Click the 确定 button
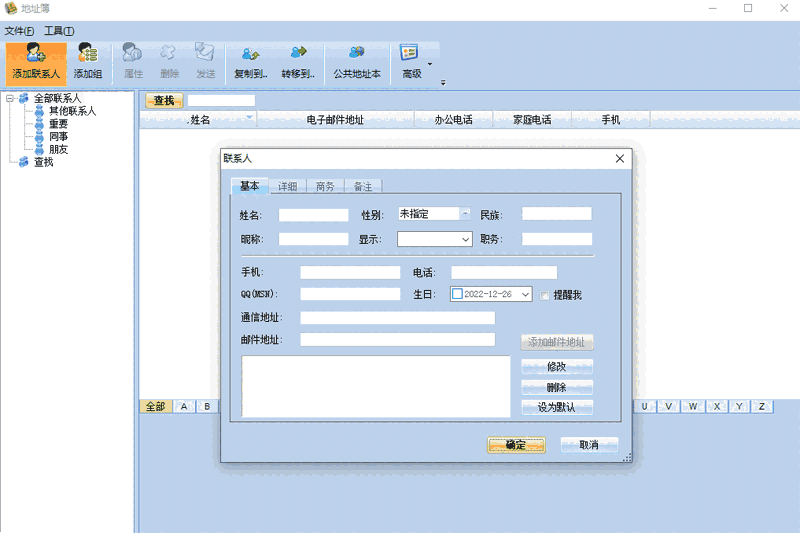800x533 pixels. coord(516,445)
